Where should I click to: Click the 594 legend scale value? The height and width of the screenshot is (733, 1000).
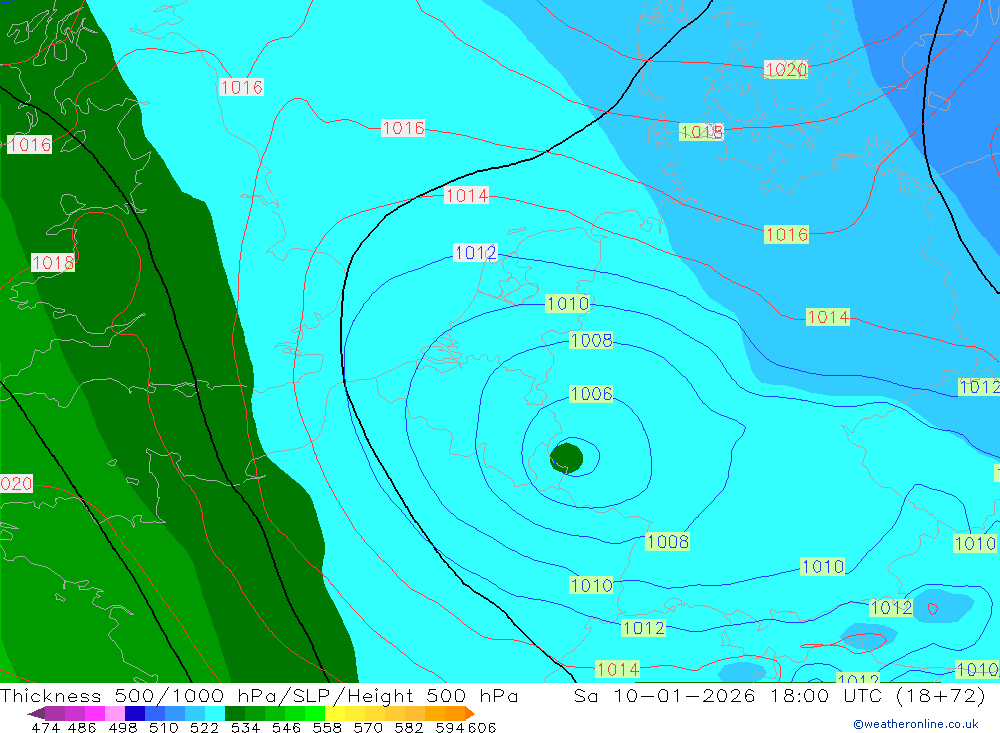[450, 727]
